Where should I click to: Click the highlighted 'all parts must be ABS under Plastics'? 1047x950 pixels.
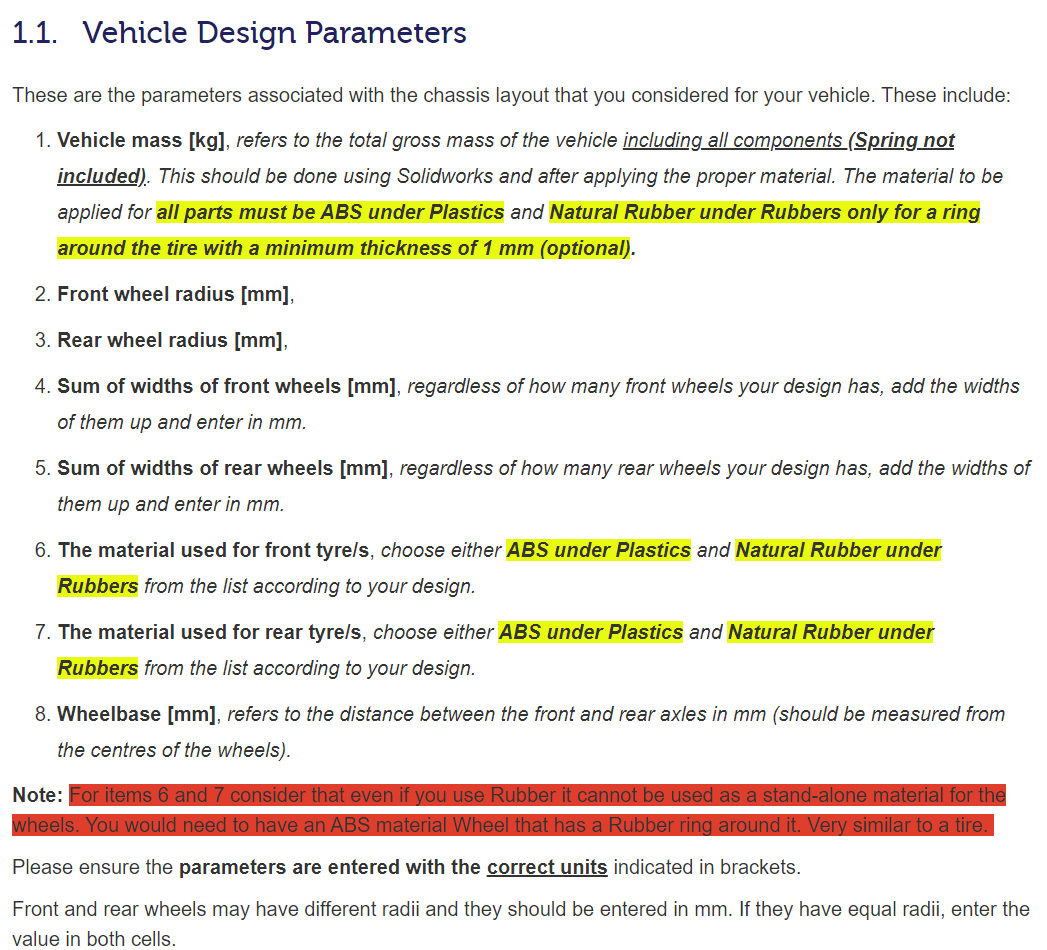tap(332, 211)
